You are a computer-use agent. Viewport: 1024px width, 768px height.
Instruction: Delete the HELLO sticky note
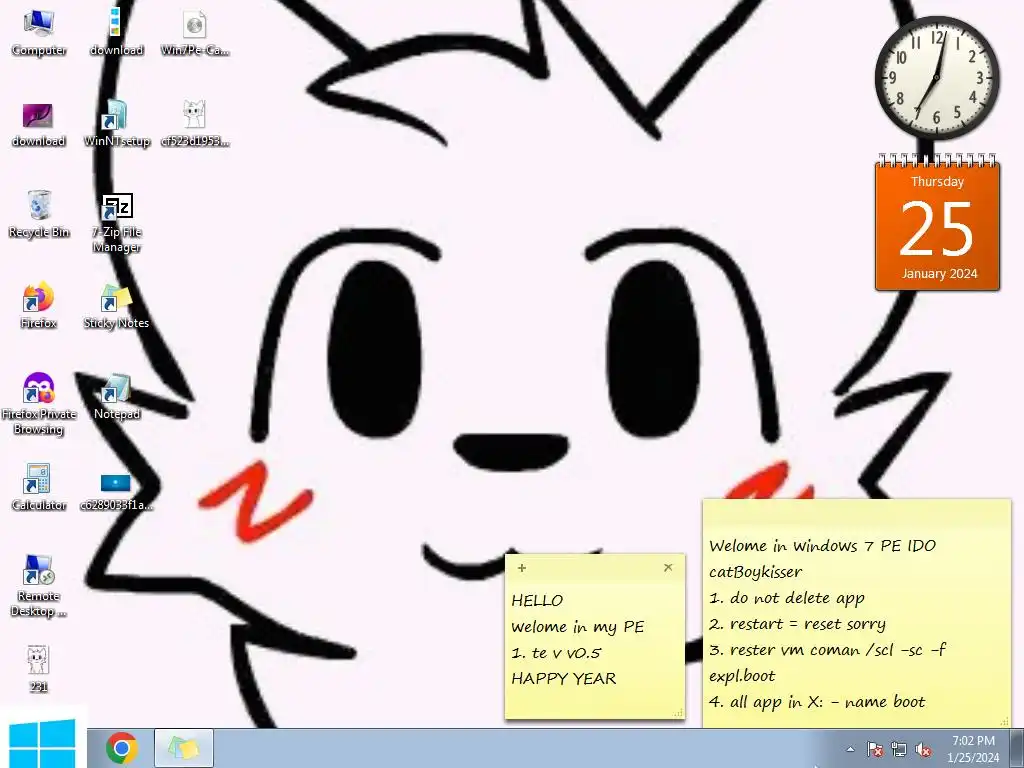(668, 568)
